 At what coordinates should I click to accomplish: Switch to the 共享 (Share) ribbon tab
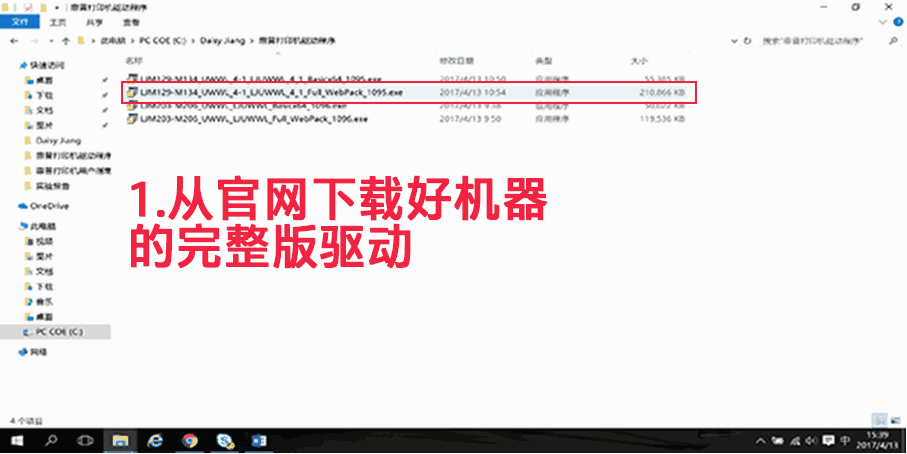point(95,21)
